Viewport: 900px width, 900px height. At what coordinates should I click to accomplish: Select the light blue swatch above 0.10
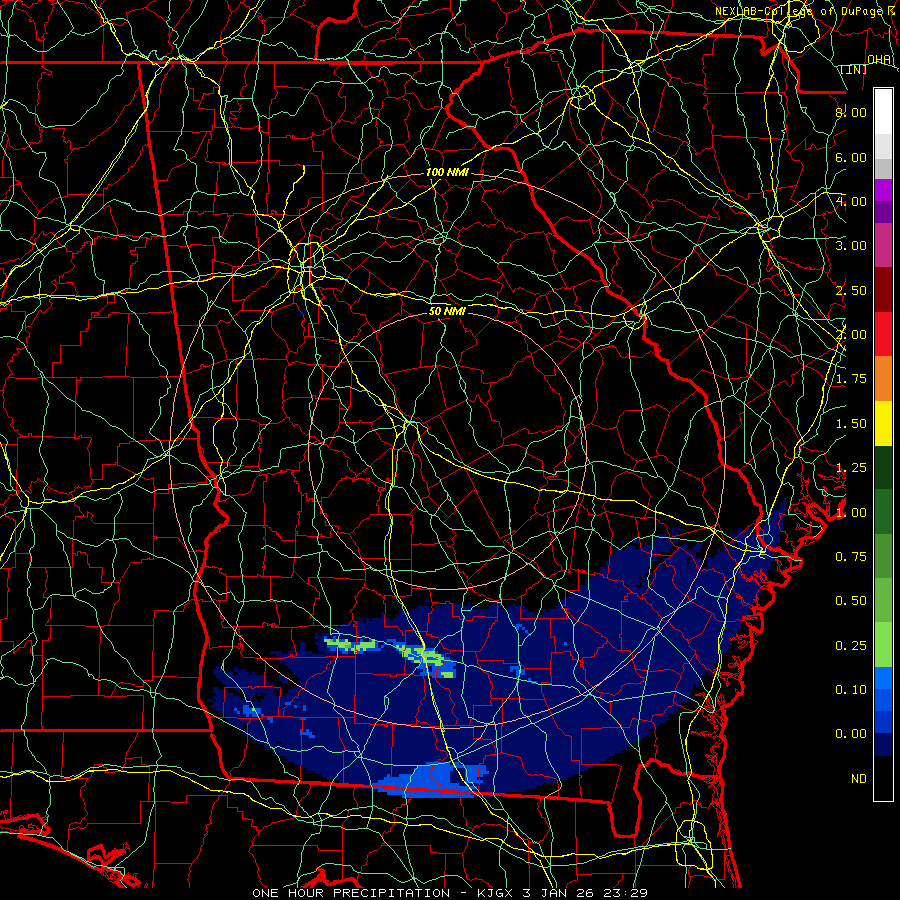click(883, 678)
